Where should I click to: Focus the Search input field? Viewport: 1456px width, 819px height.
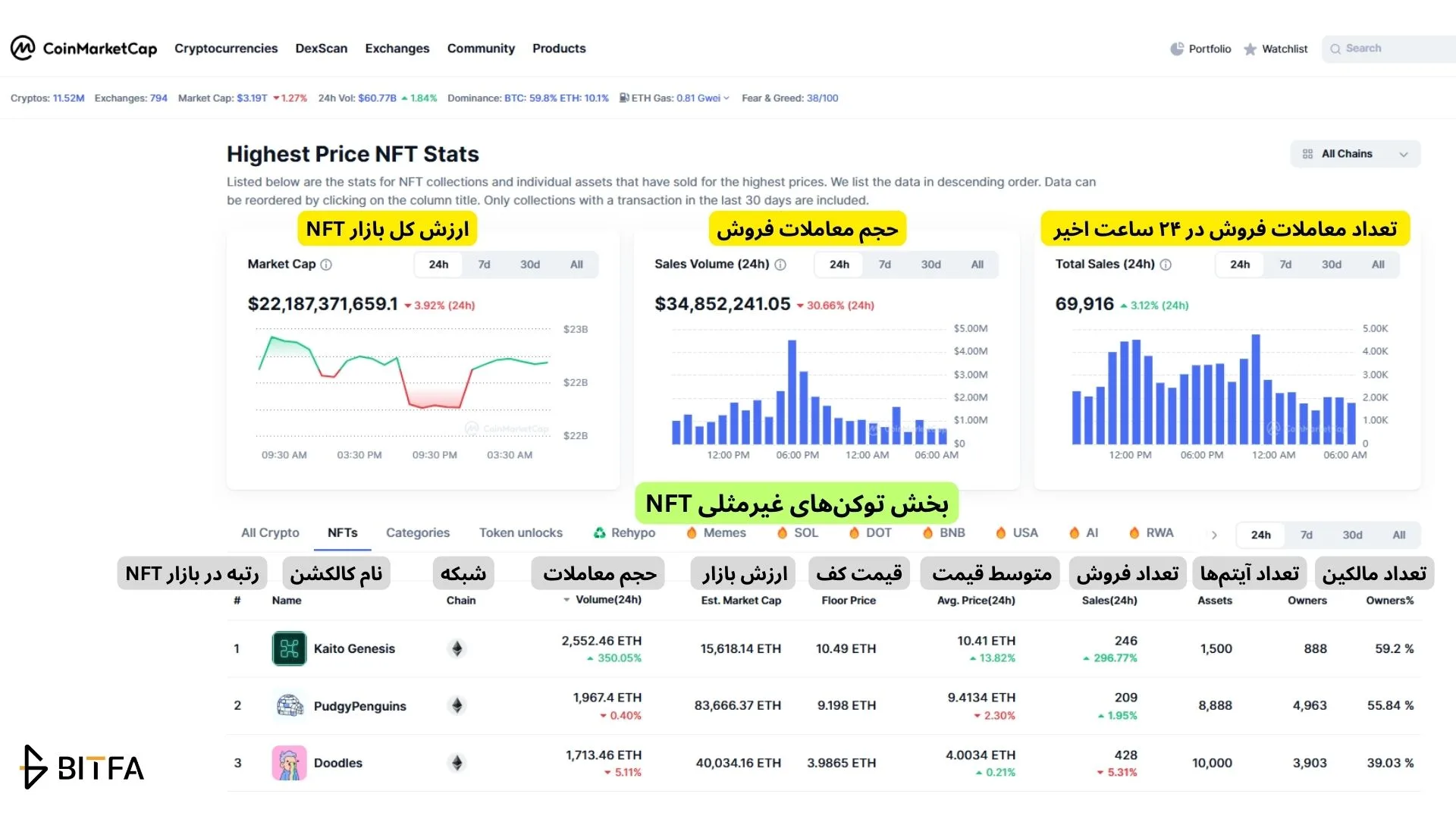1389,49
